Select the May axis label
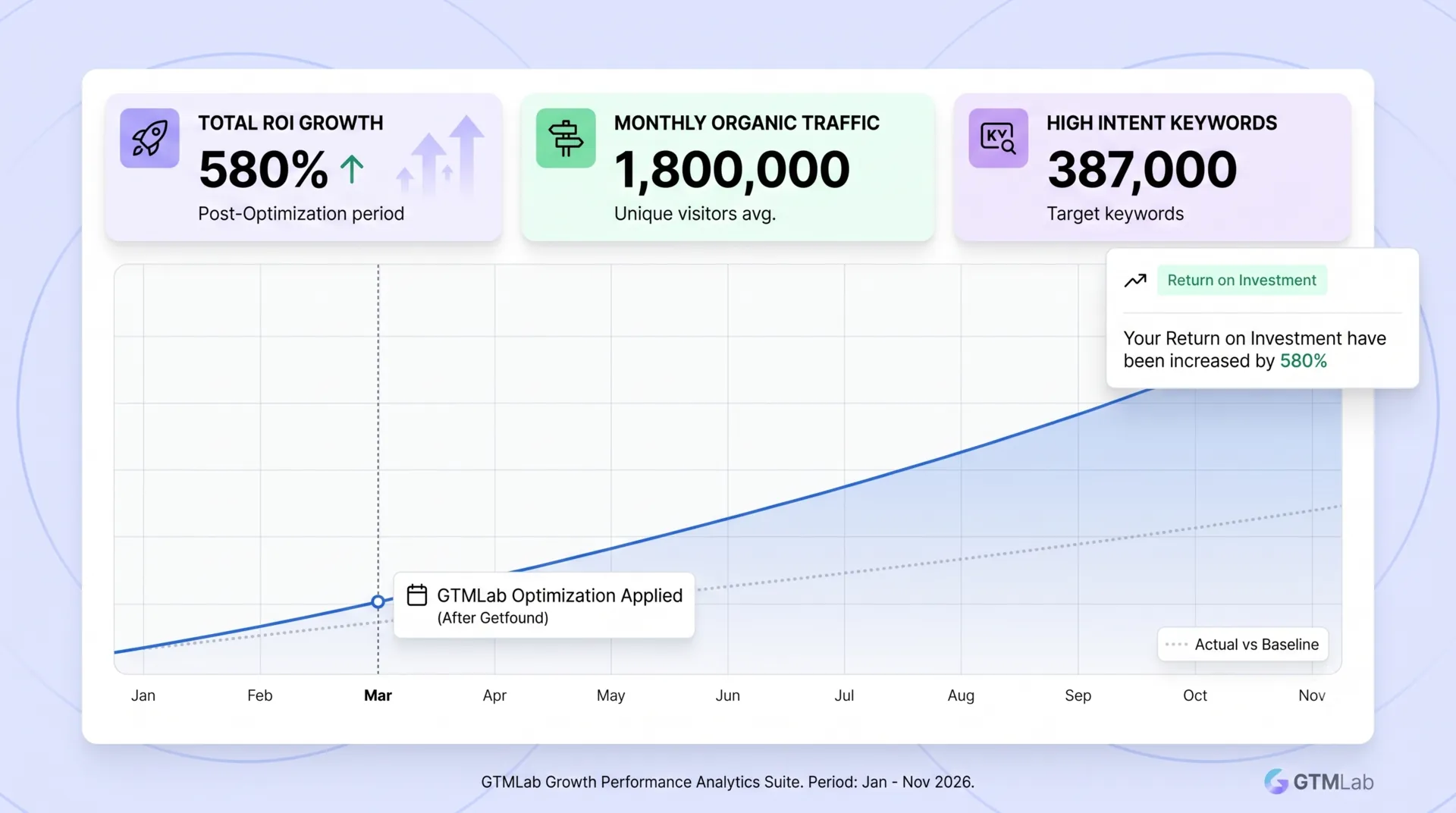 (610, 695)
